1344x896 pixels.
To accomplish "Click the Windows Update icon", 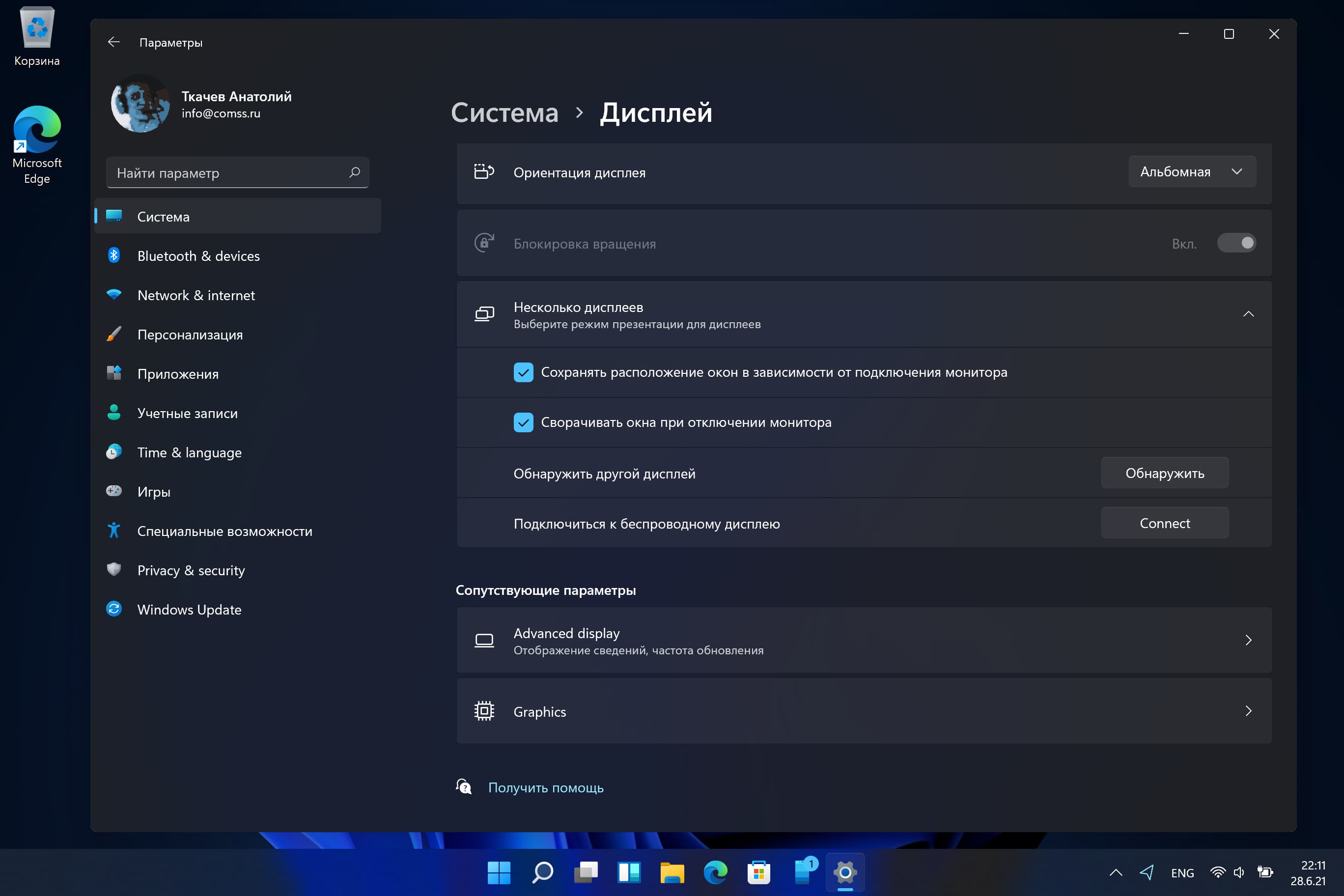I will [114, 609].
